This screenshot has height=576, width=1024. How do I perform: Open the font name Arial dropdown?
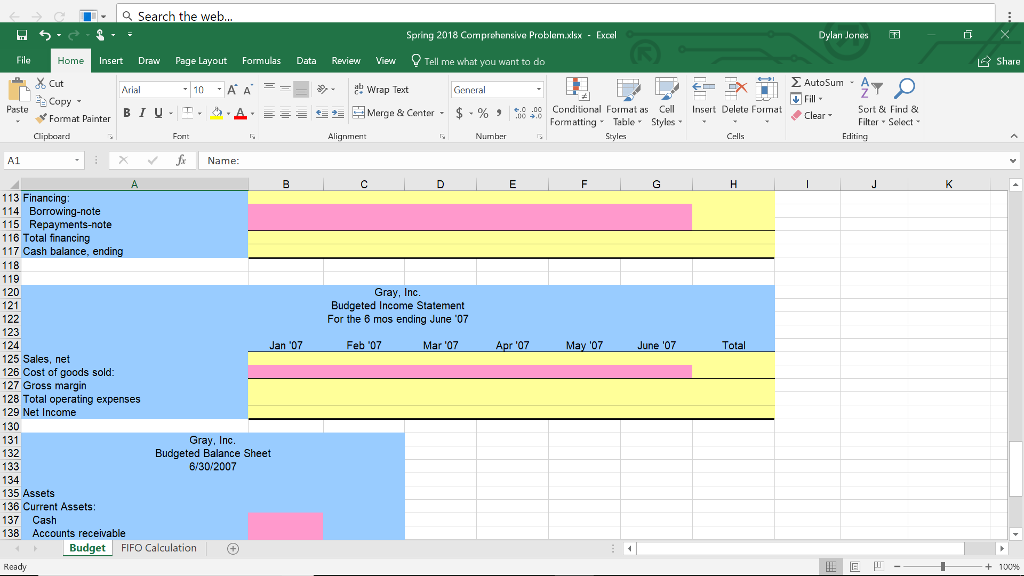(x=185, y=89)
